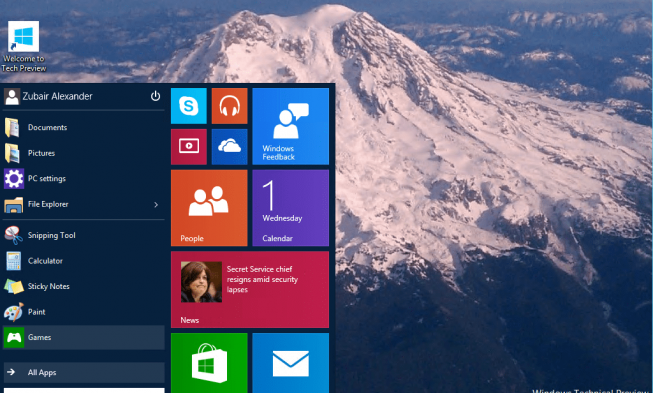Open the Mail envelope tile
The width and height of the screenshot is (653, 393).
pyautogui.click(x=291, y=363)
